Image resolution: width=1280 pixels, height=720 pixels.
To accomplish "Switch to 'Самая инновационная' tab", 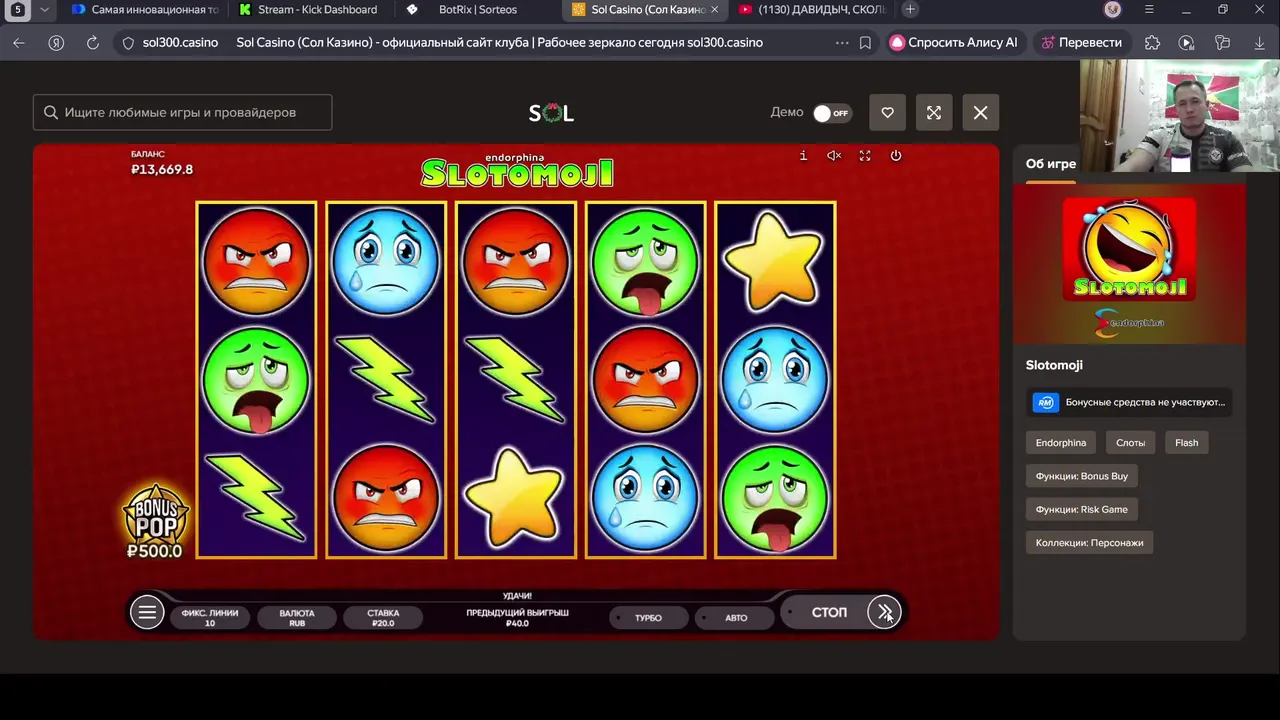I will pos(145,10).
